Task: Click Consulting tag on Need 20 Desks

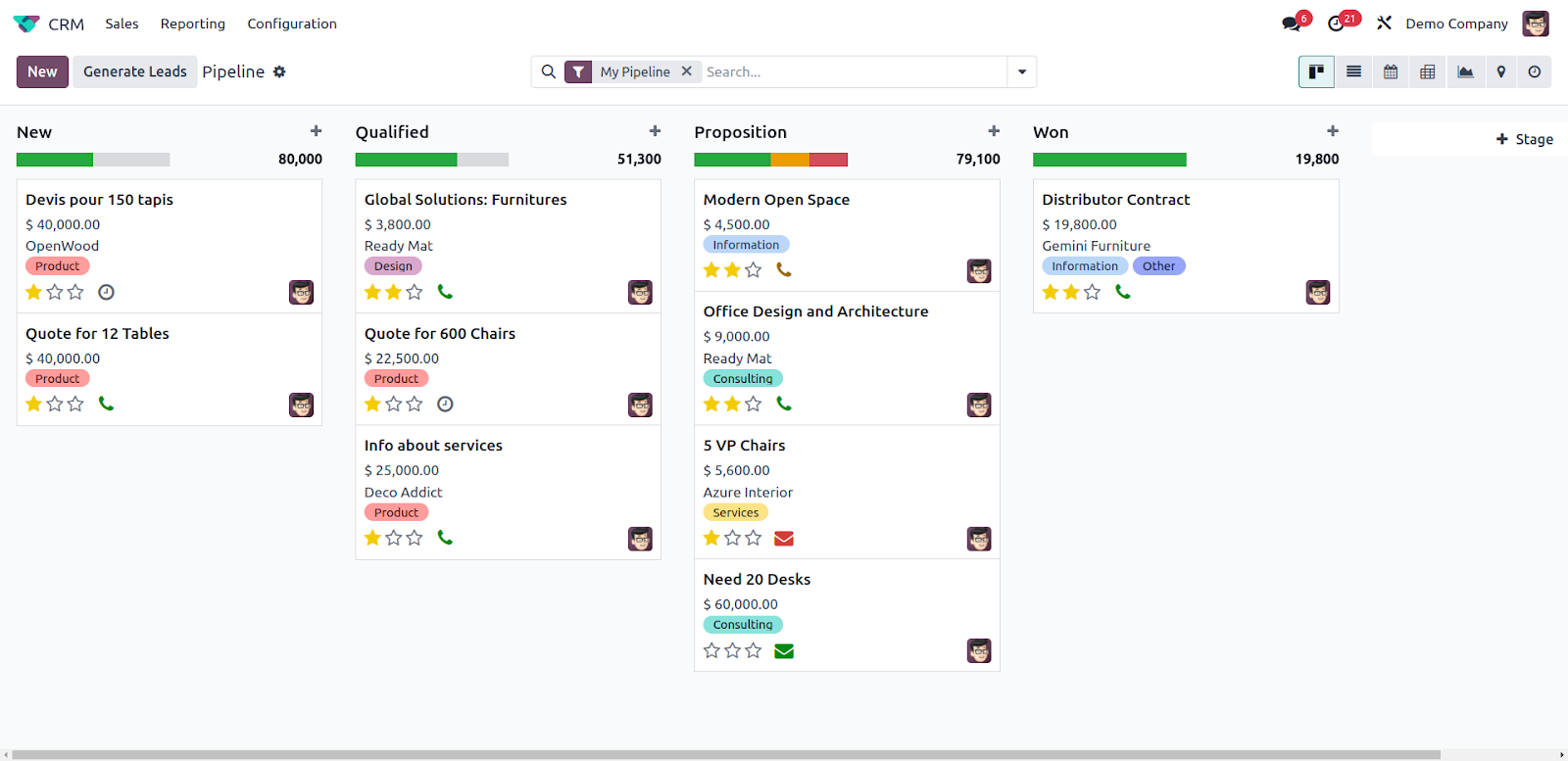Action: 743,625
